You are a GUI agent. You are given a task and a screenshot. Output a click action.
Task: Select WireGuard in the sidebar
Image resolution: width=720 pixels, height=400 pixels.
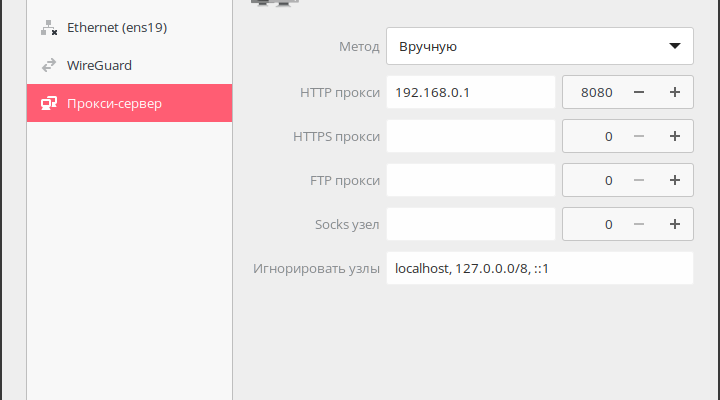click(100, 66)
